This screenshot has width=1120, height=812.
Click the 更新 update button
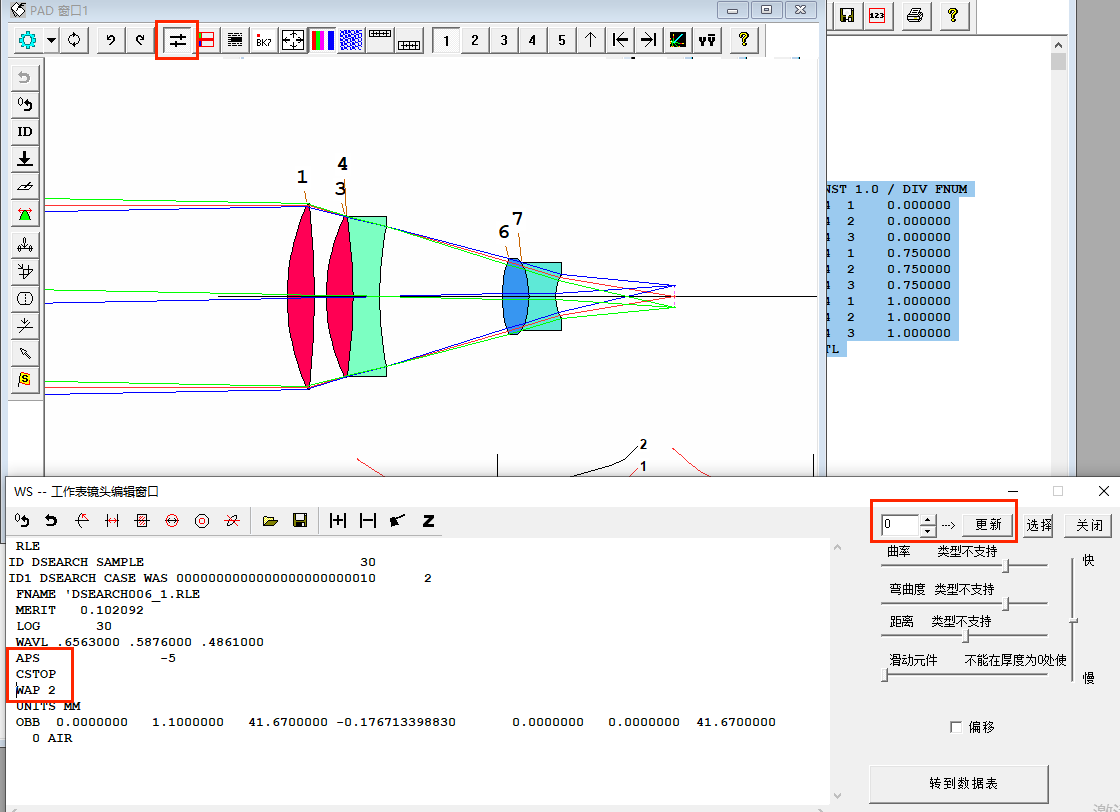(x=988, y=525)
